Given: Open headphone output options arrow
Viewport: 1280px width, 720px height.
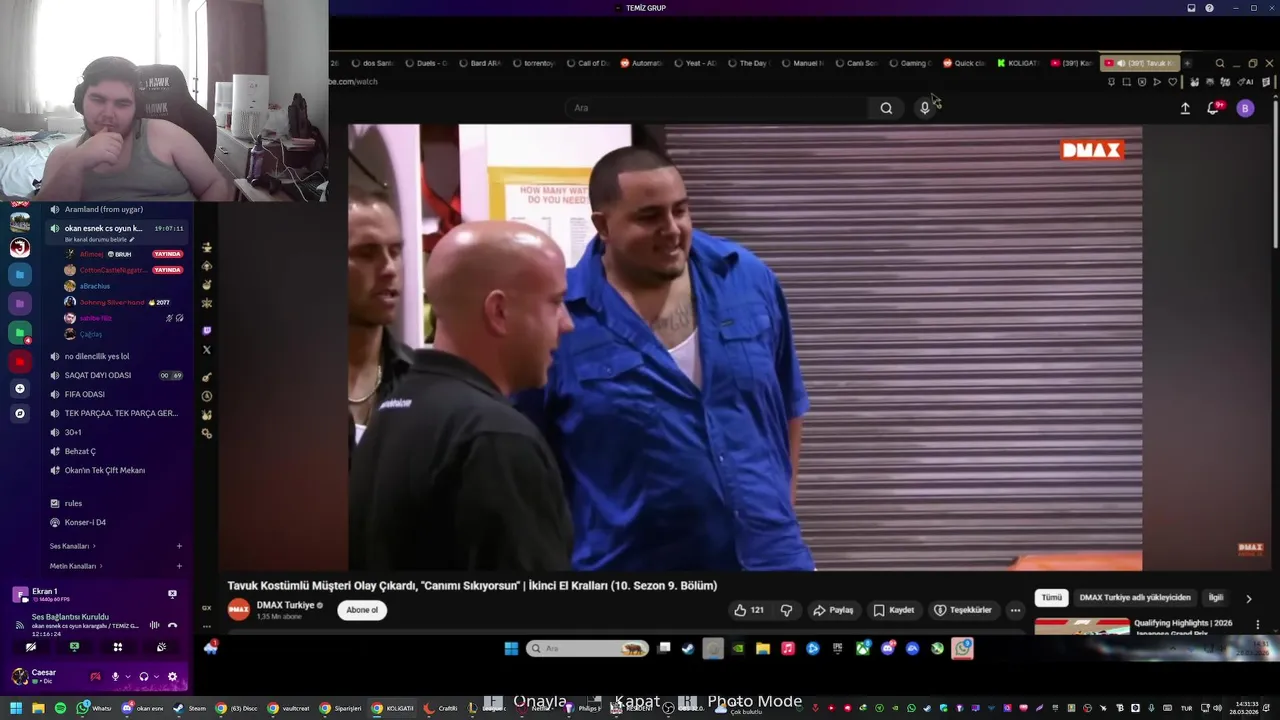Looking at the screenshot, I should tap(156, 677).
